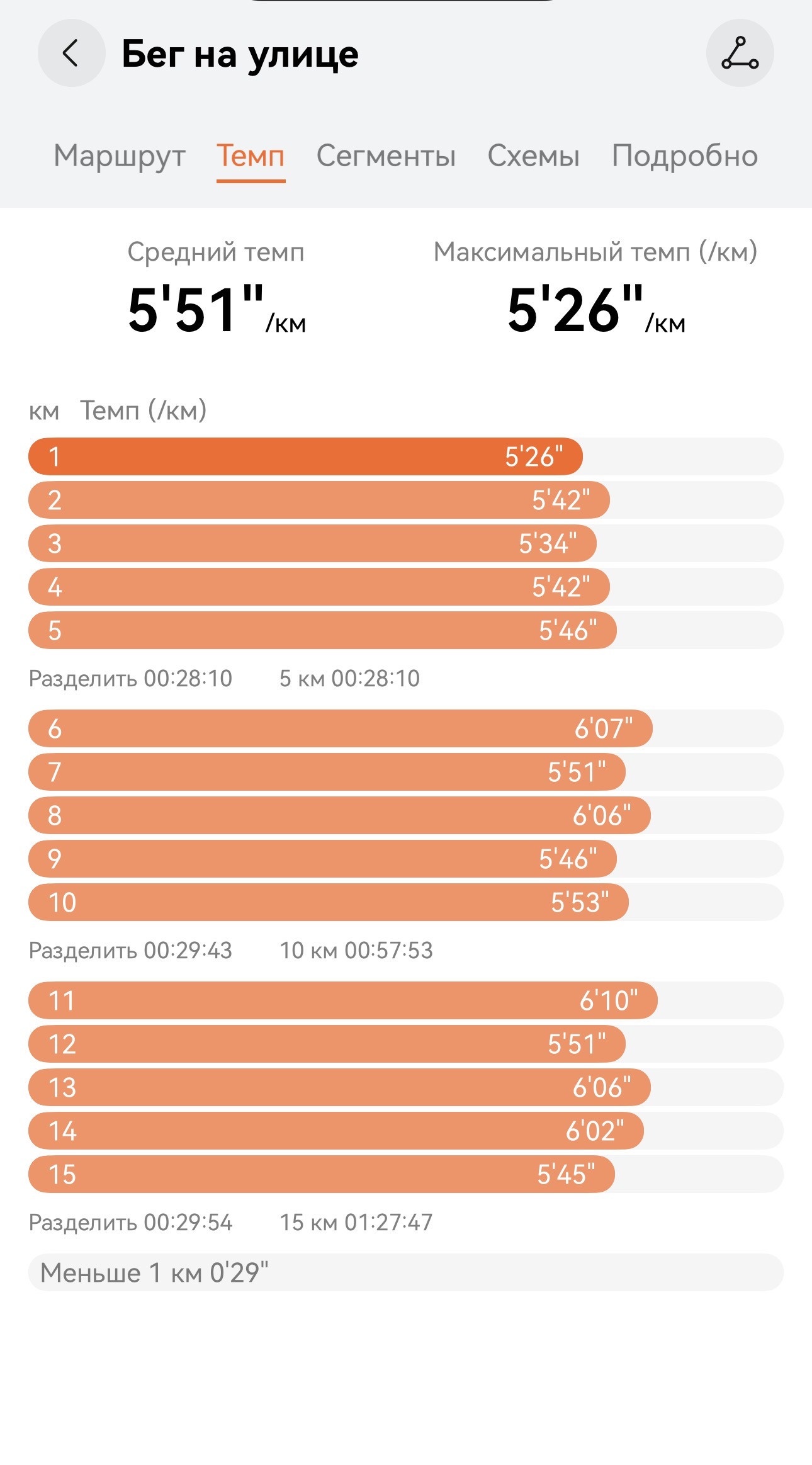Tap the 15 км 01:27:47 split summary

pos(356,1222)
